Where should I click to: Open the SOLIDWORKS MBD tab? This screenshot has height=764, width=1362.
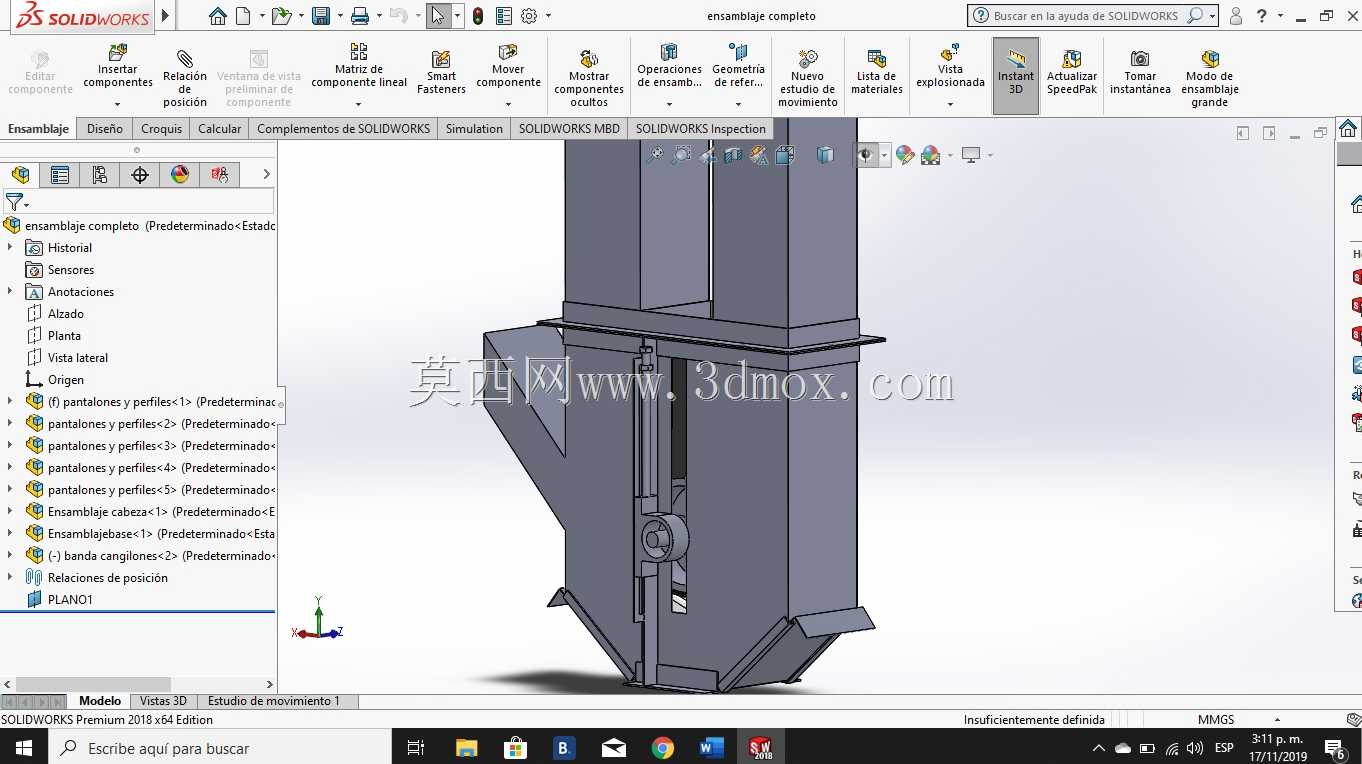[569, 129]
